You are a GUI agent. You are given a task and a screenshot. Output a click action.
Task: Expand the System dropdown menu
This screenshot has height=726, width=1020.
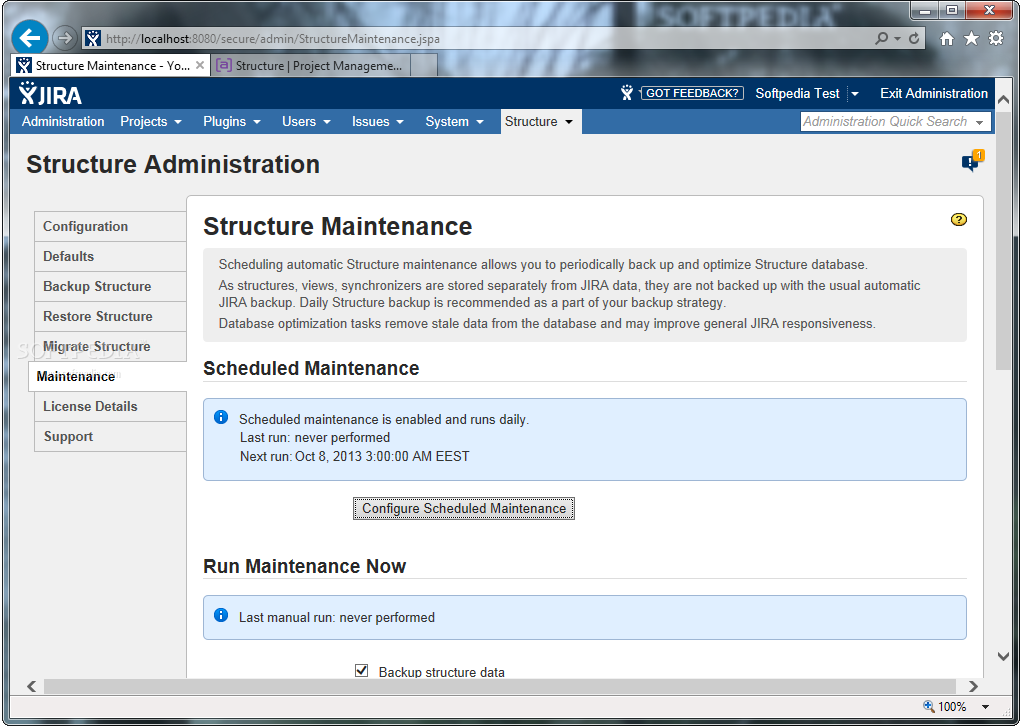click(455, 122)
